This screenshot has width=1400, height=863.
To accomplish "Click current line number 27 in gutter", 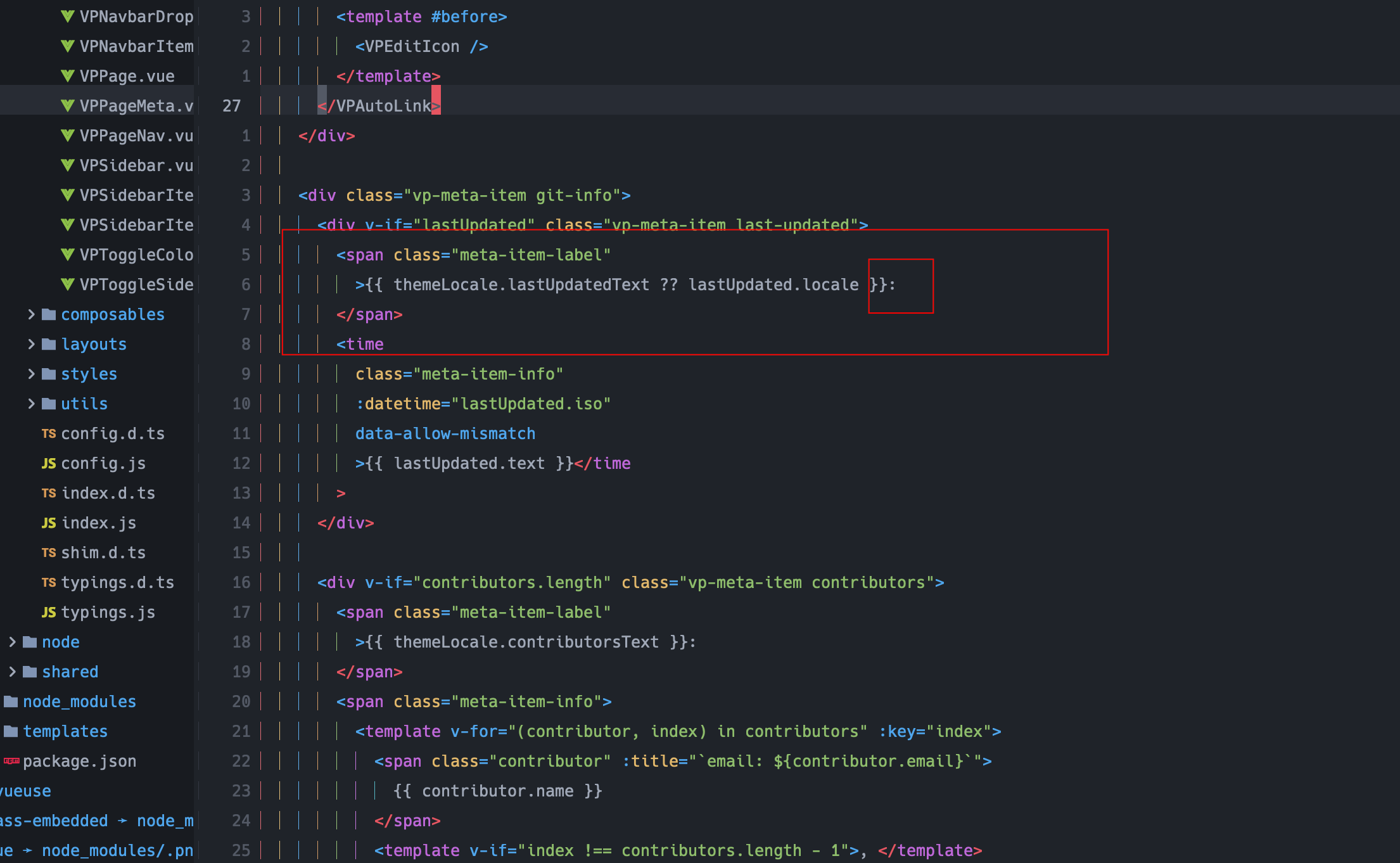I will tap(231, 106).
